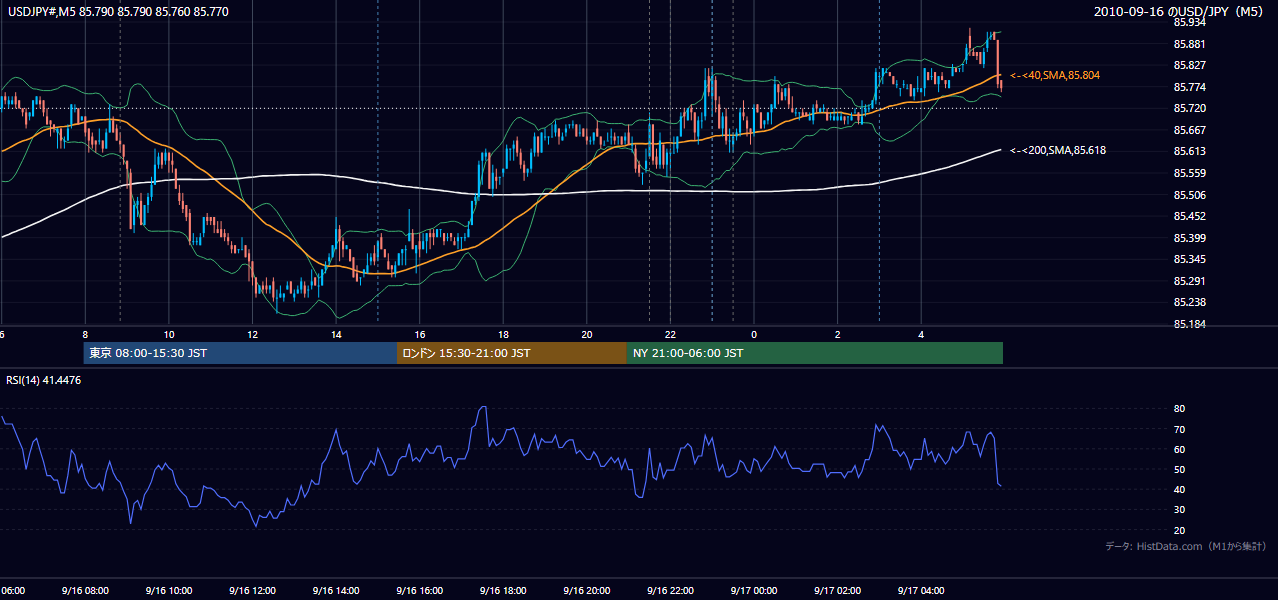
Task: Click price axis value 85.881
Action: pyautogui.click(x=1190, y=44)
